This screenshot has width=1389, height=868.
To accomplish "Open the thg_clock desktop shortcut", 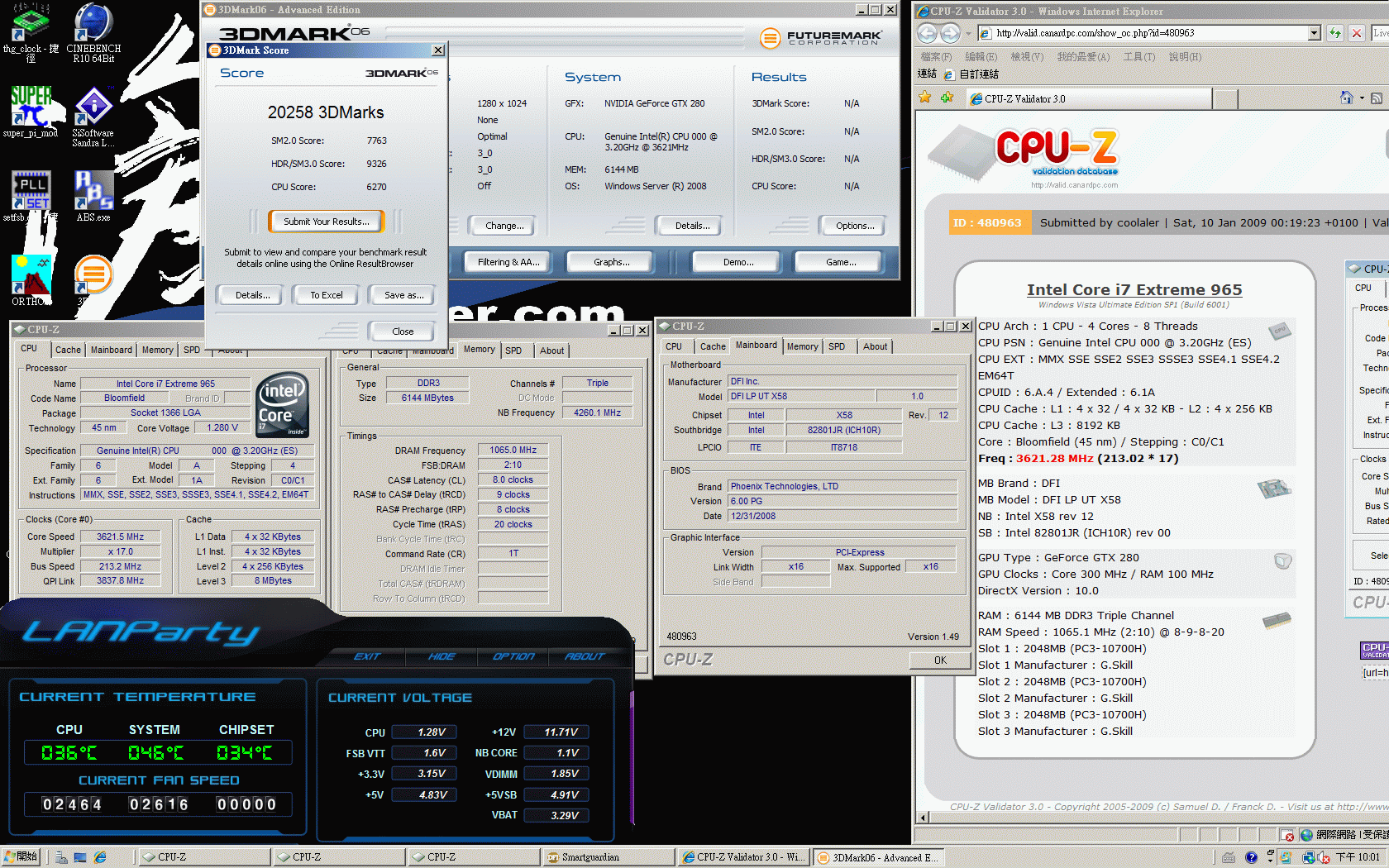I will pos(31,31).
